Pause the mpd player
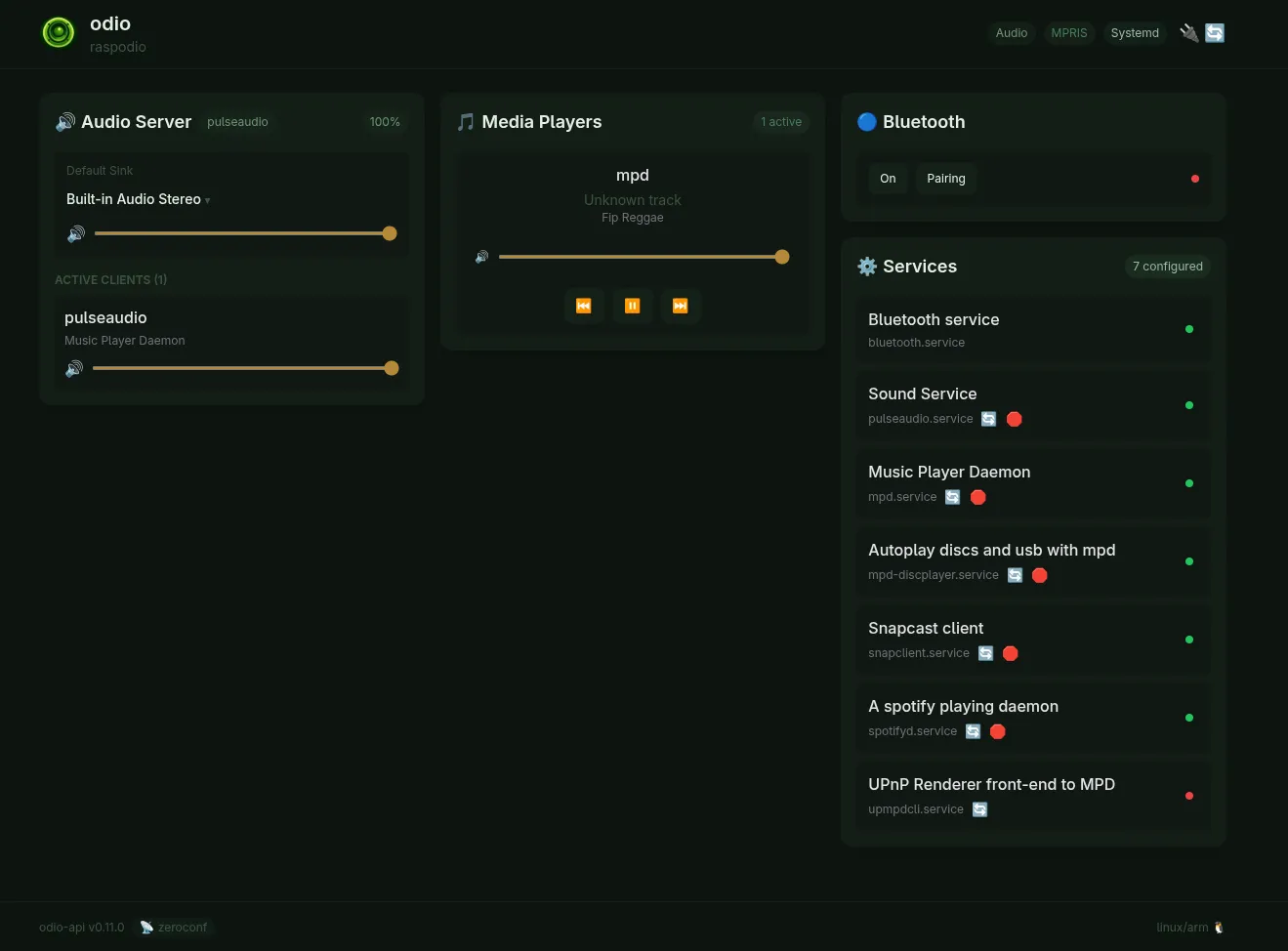 coord(632,306)
